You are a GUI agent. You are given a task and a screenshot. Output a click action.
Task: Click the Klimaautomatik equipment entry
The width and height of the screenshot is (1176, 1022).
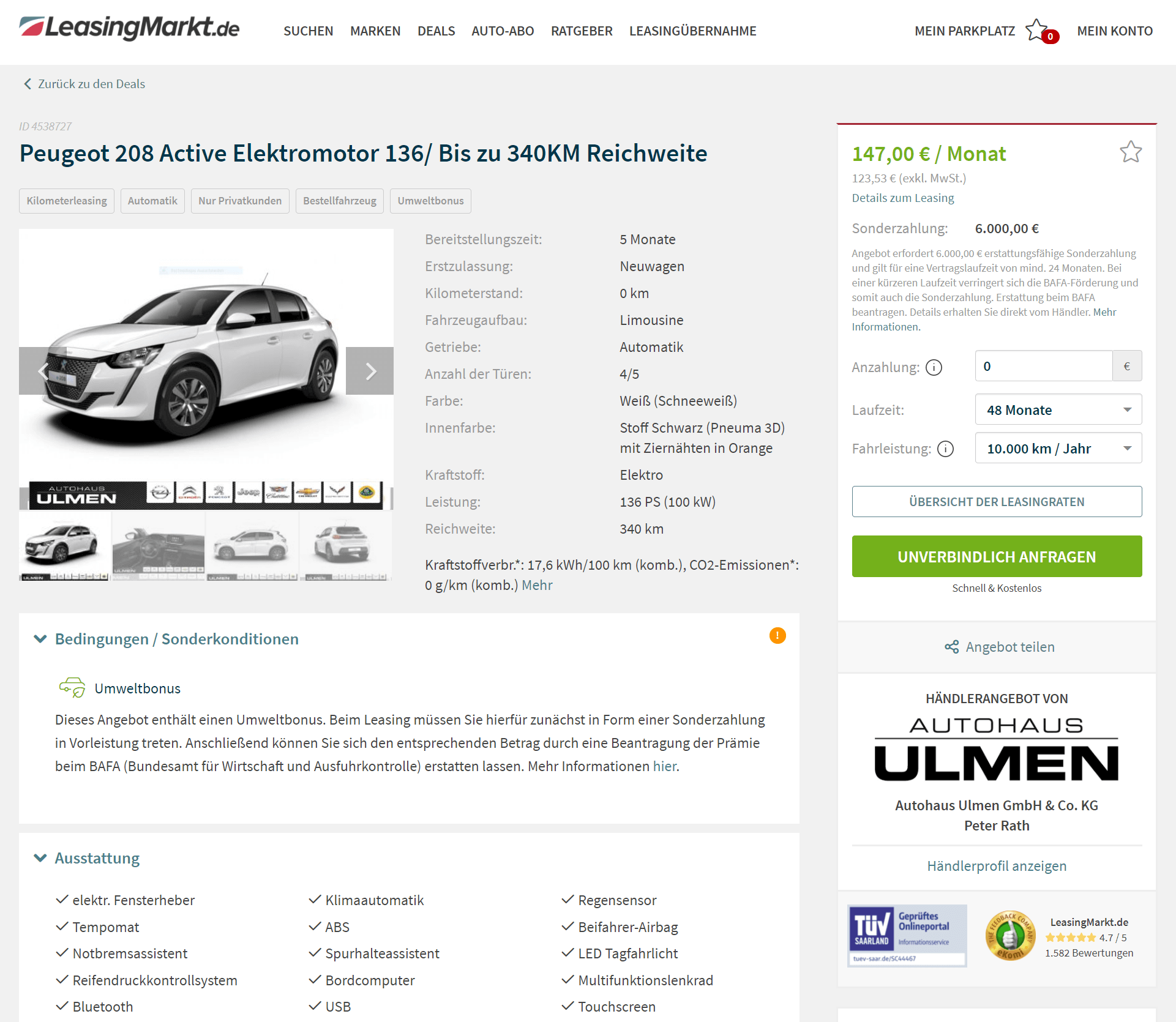pyautogui.click(x=374, y=900)
